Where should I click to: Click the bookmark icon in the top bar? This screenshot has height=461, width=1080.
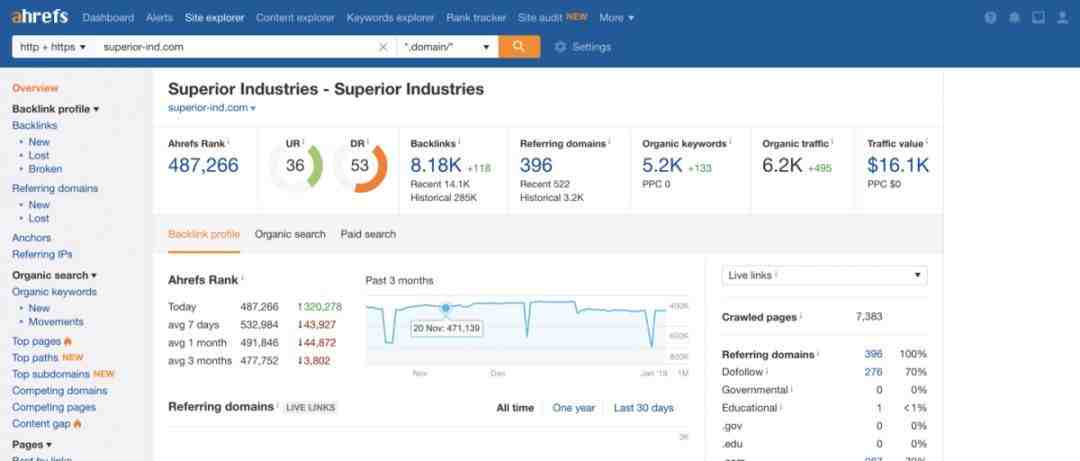tap(1039, 18)
